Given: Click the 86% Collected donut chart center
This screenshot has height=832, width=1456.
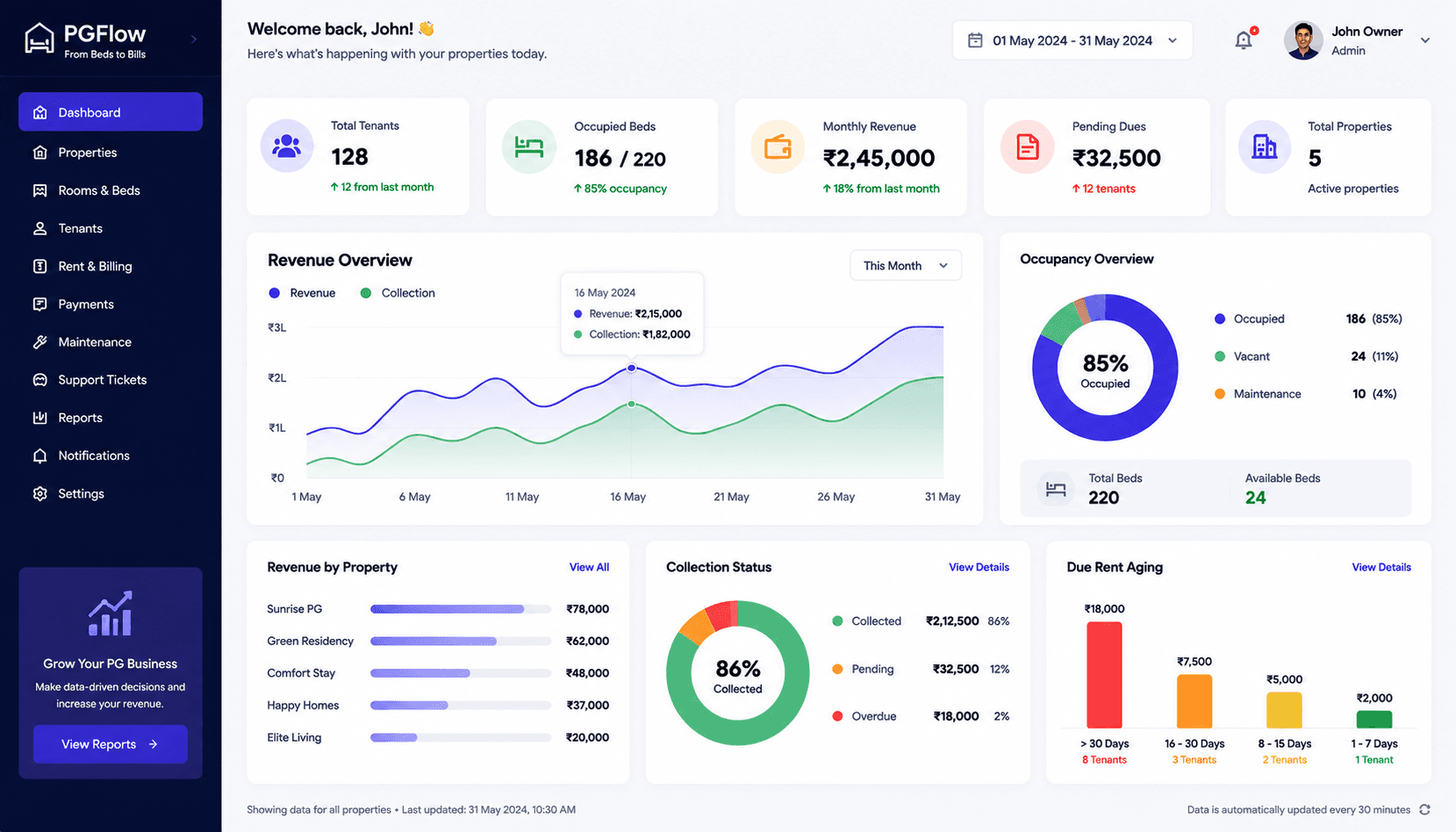Looking at the screenshot, I should [x=738, y=674].
